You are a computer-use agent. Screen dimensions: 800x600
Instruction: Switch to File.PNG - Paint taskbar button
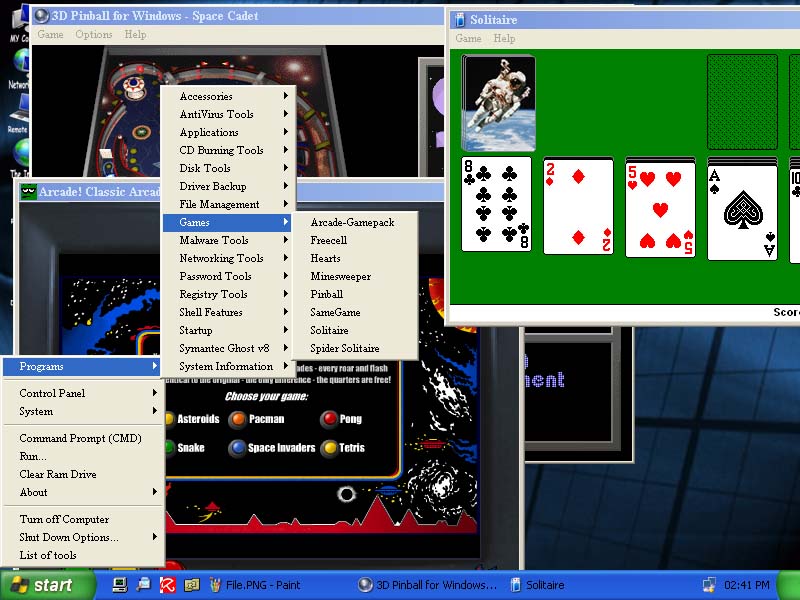point(262,585)
